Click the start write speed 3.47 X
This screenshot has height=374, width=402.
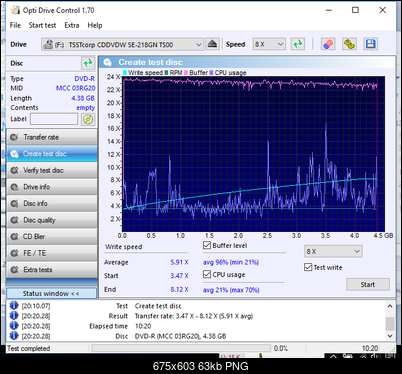[179, 276]
